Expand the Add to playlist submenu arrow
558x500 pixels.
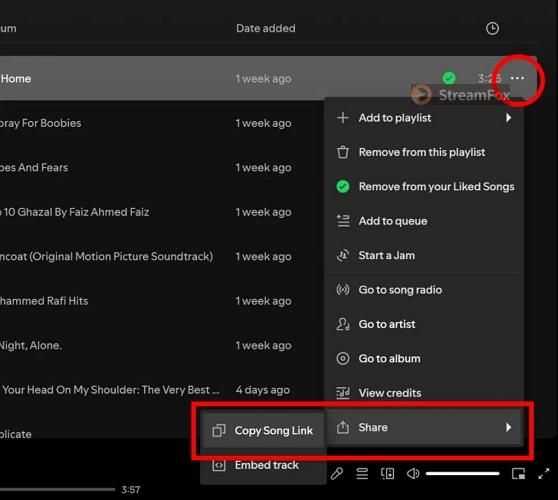[509, 118]
